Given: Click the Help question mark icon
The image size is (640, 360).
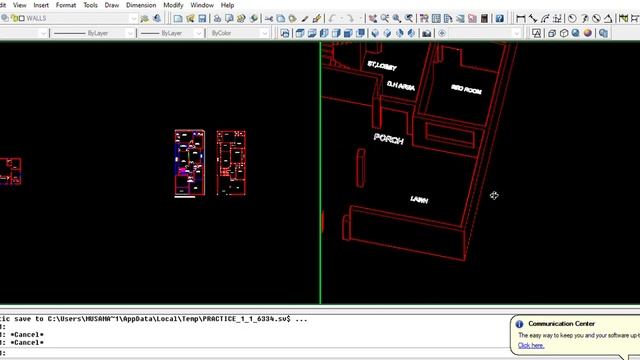Looking at the screenshot, I should coord(500,18).
